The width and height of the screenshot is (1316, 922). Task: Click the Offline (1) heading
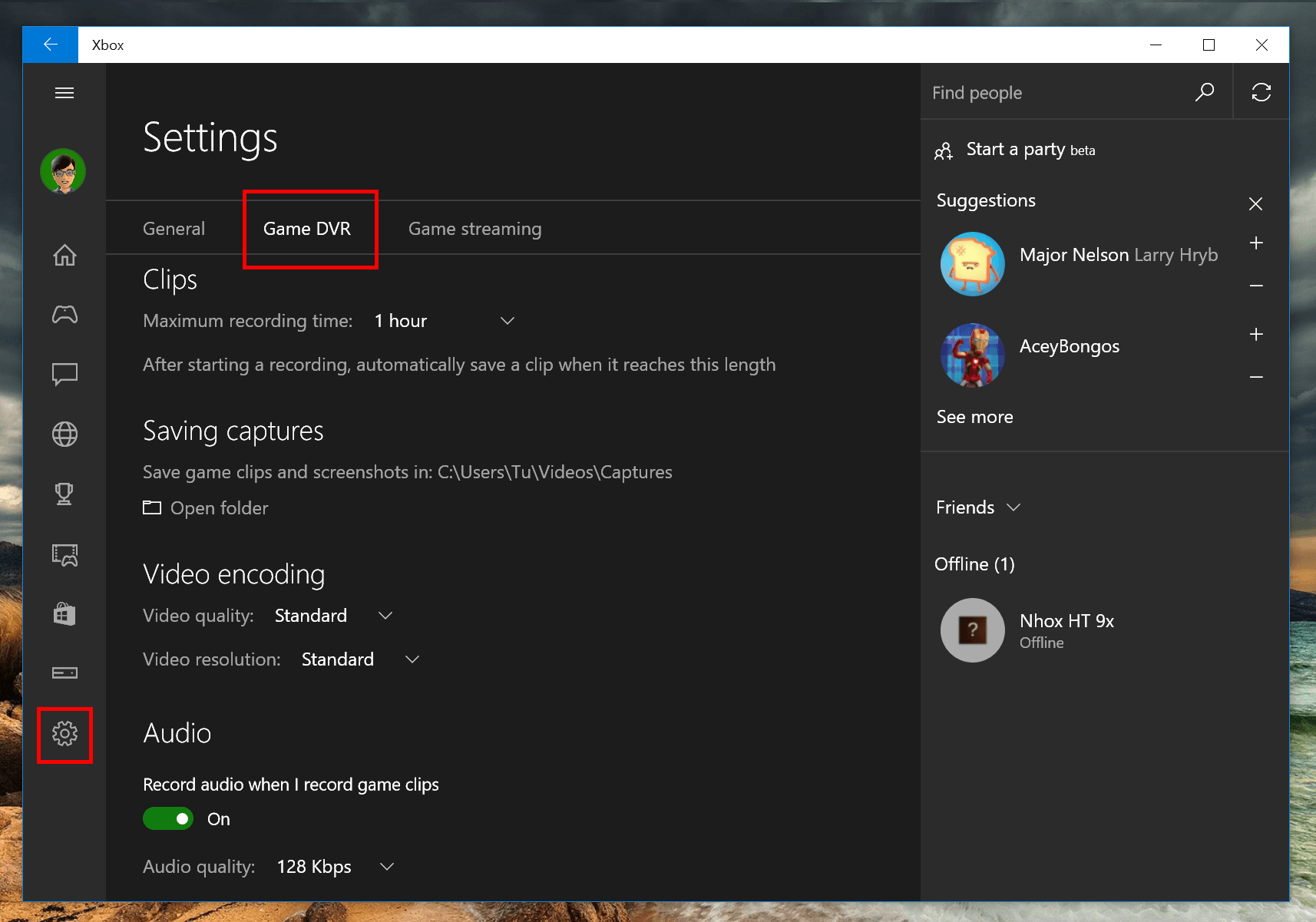point(974,564)
